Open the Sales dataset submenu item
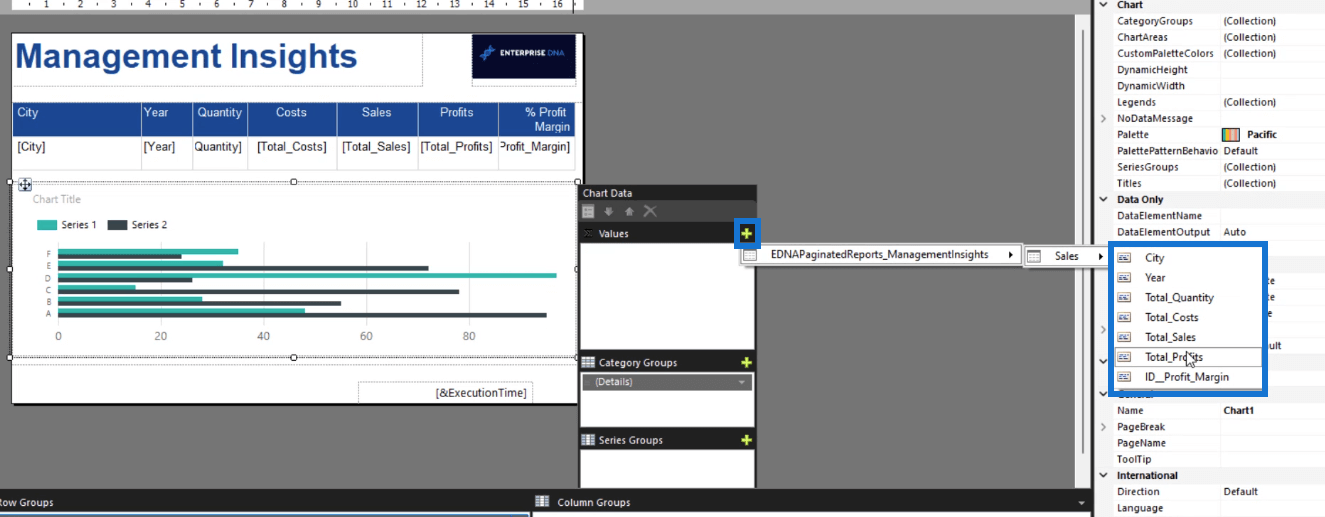Viewport: 1325px width, 517px height. (x=1067, y=256)
